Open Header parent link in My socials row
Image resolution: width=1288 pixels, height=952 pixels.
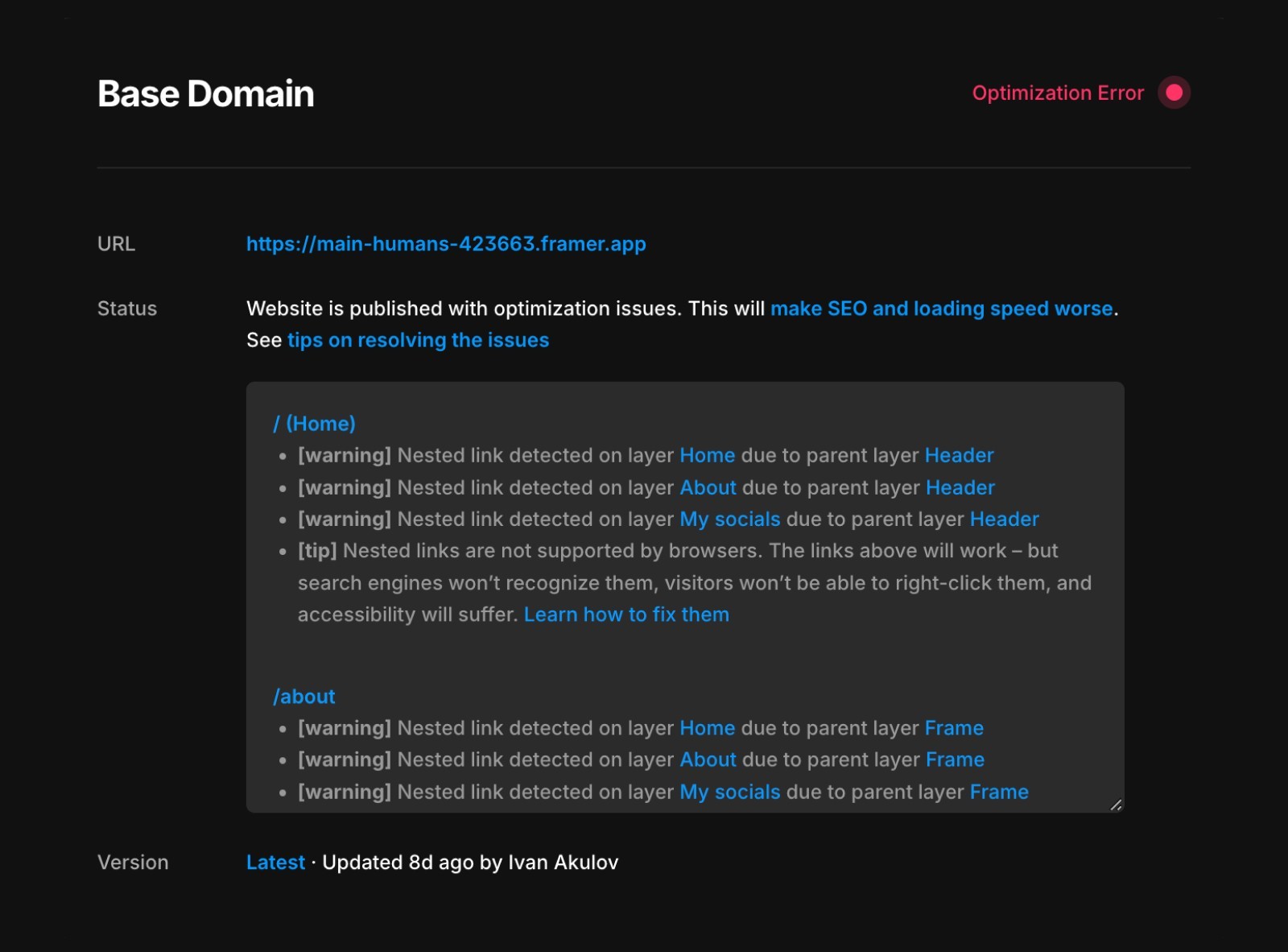click(x=1005, y=519)
